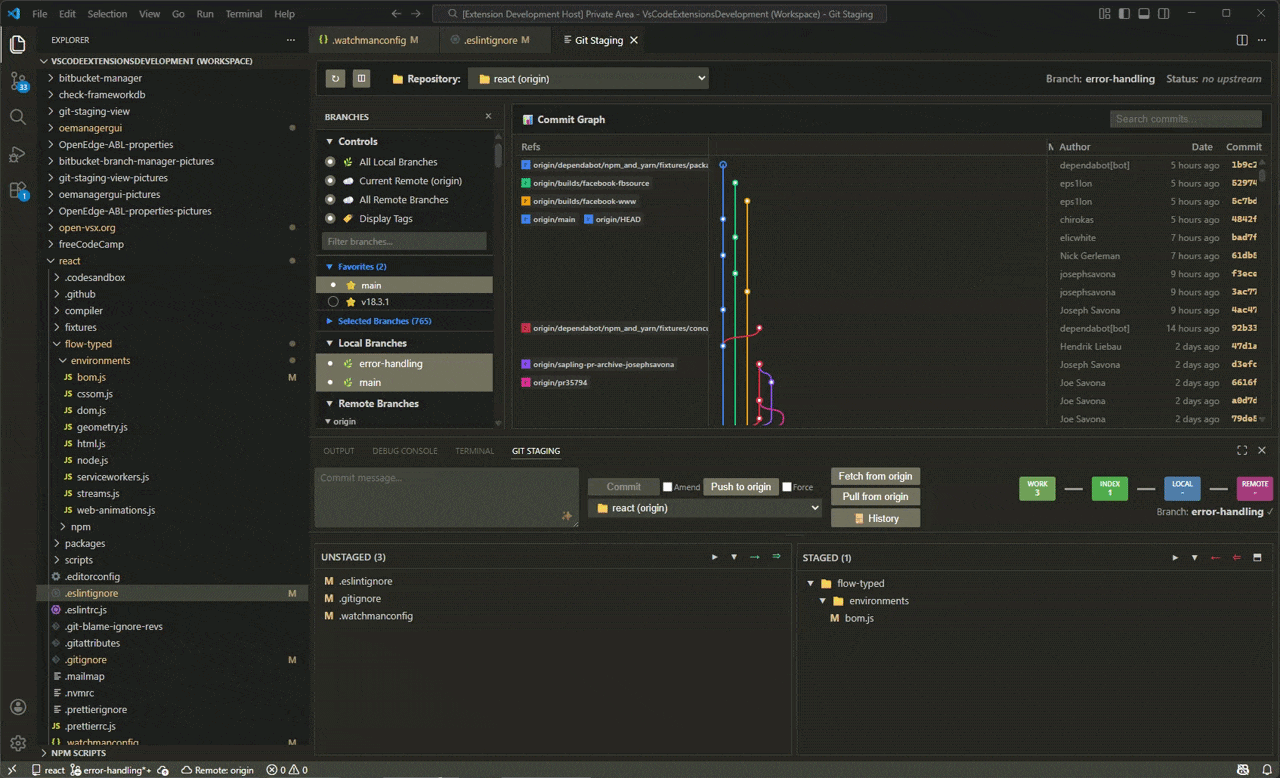
Task: Open editor More Actions ellipsis
Action: [1262, 40]
